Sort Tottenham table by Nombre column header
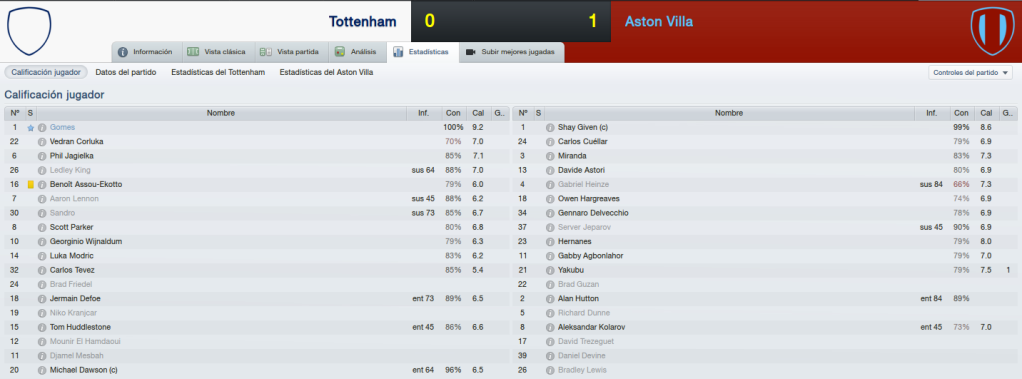The image size is (1022, 379). pos(221,113)
